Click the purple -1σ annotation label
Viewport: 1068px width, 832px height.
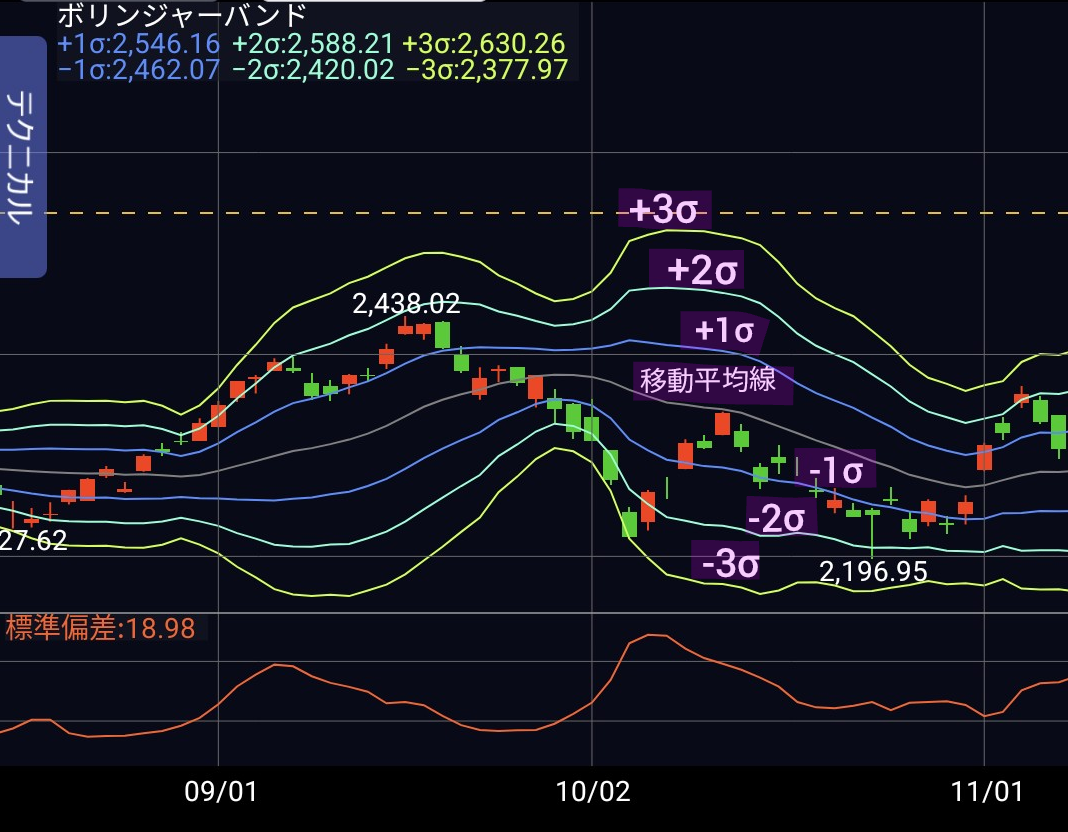pyautogui.click(x=836, y=469)
